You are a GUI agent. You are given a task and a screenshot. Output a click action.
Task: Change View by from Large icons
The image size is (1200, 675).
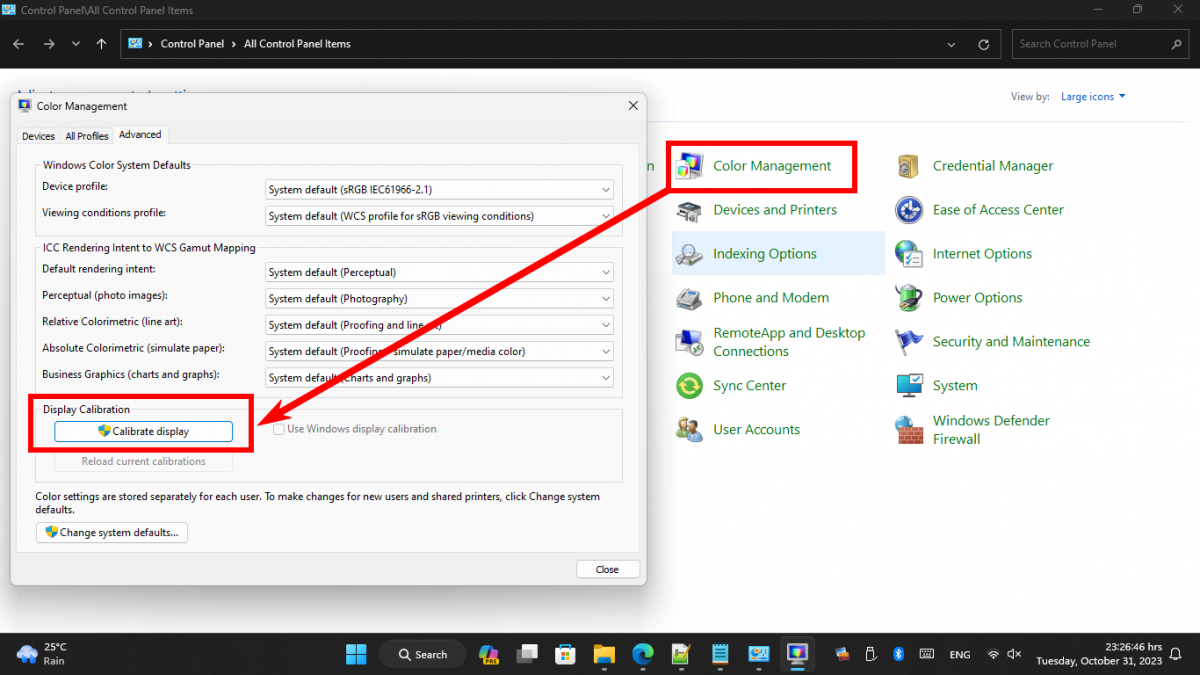pos(1093,97)
